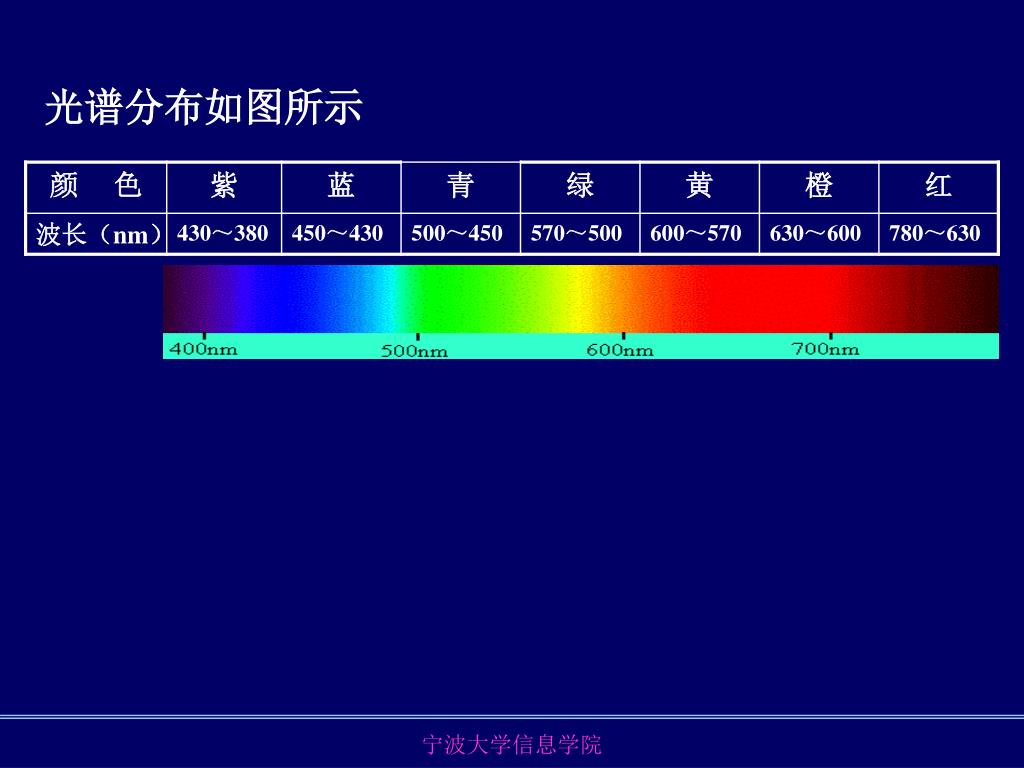Click the 600nm scale label

coord(620,350)
